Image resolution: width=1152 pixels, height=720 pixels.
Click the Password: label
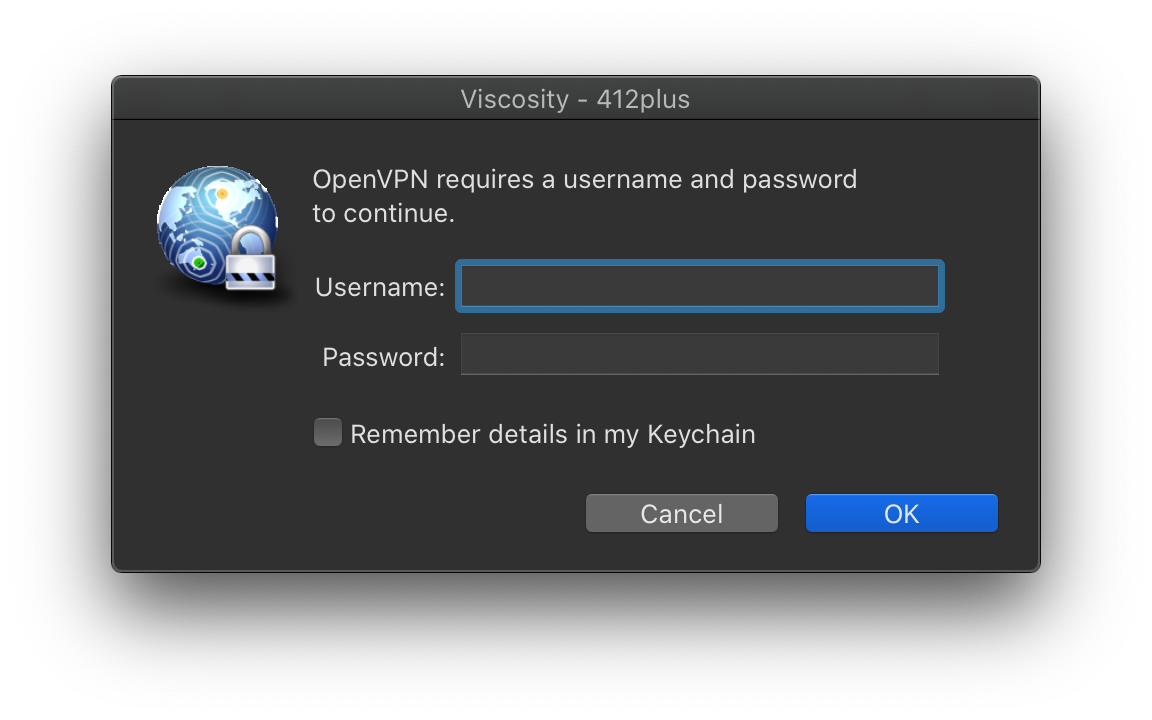[384, 357]
